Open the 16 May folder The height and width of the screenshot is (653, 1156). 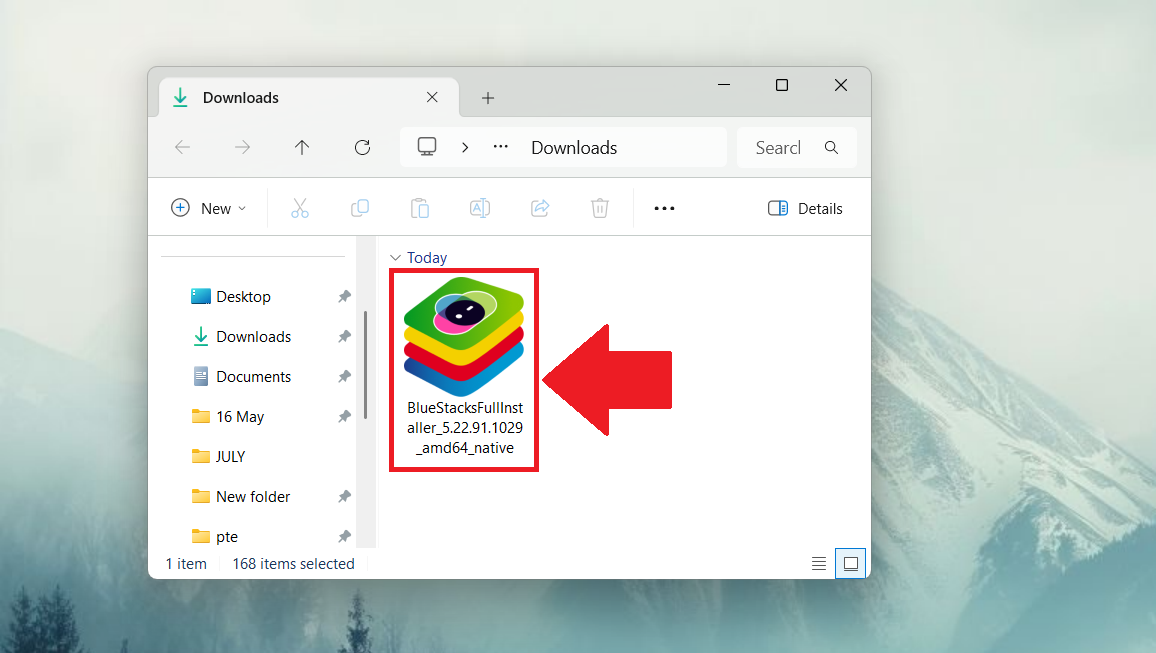240,417
